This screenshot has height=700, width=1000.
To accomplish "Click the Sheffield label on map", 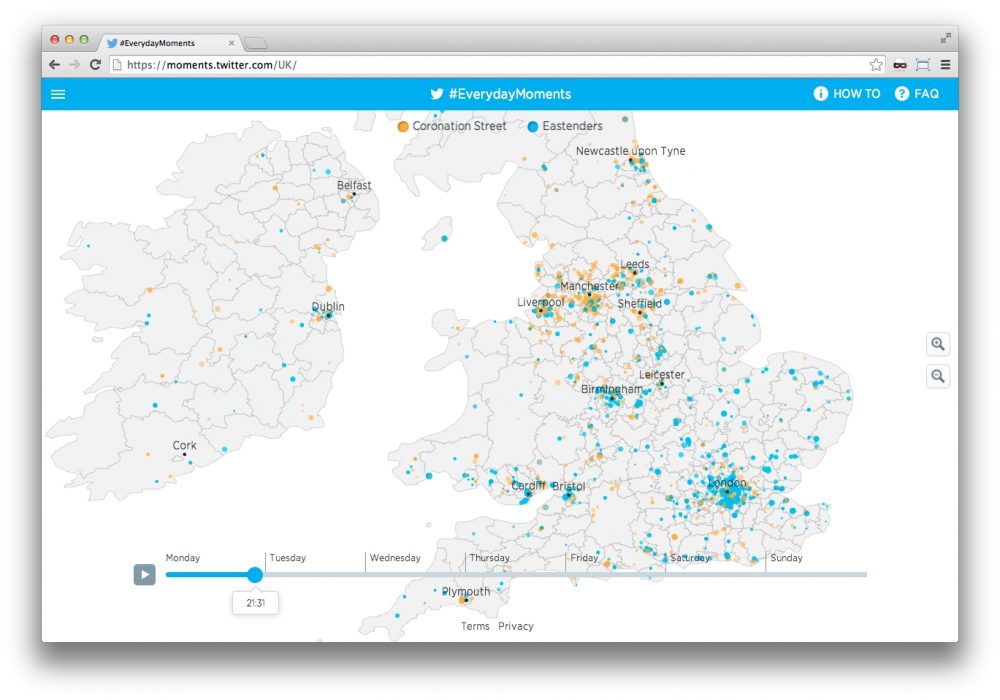I will (640, 303).
